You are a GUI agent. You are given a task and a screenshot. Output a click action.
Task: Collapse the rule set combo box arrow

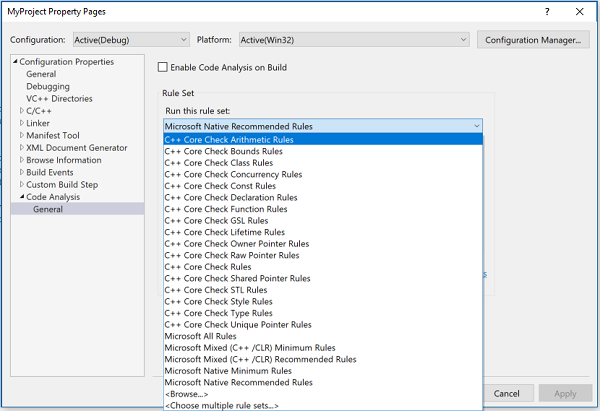477,127
